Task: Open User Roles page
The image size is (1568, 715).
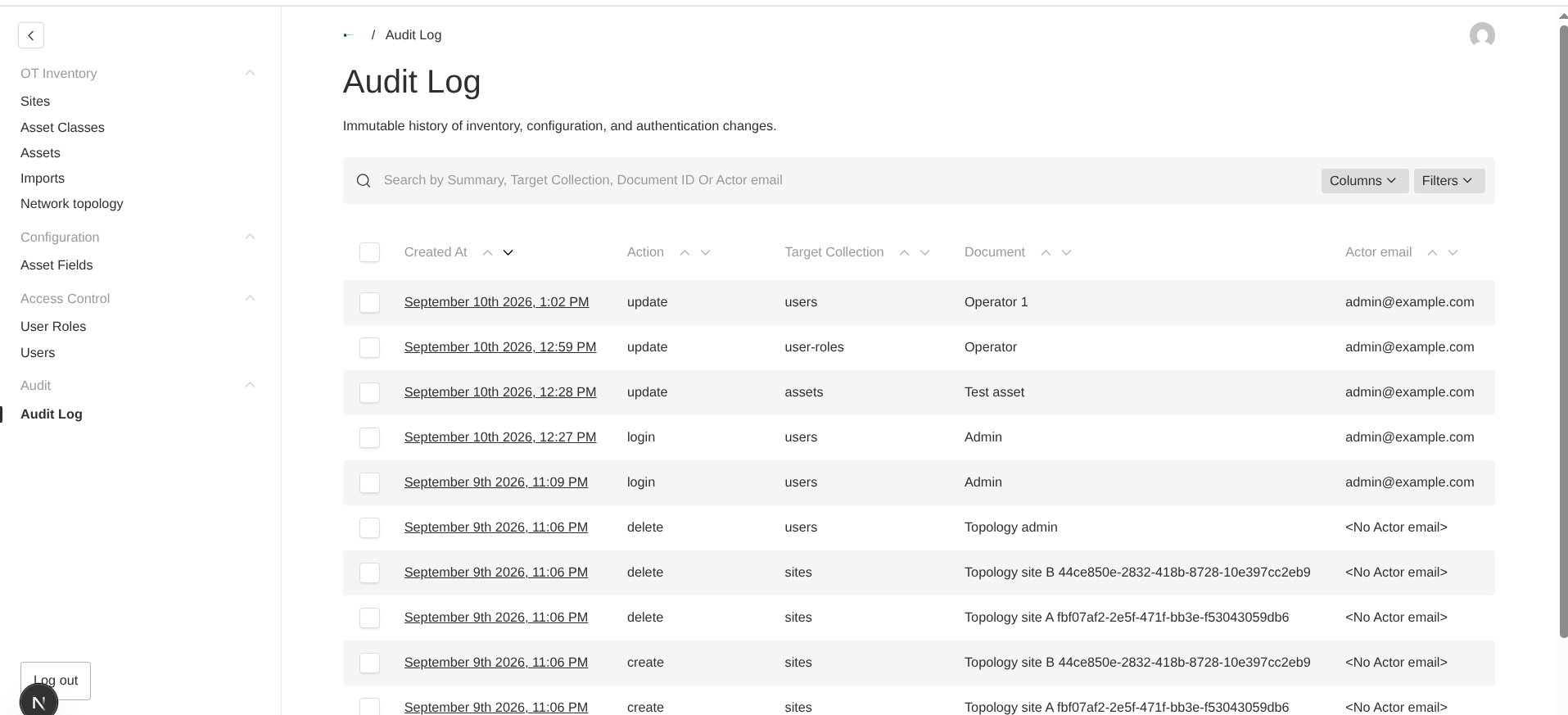Action: tap(53, 327)
